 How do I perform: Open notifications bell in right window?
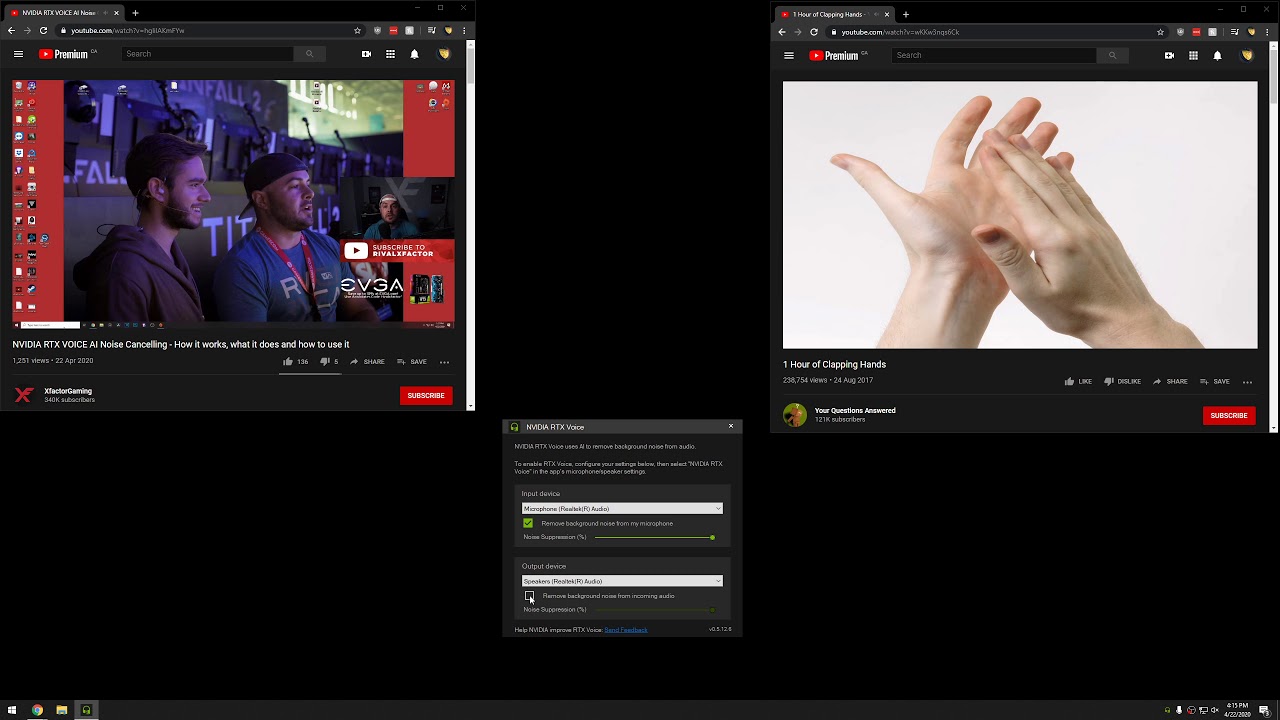pyautogui.click(x=1217, y=55)
